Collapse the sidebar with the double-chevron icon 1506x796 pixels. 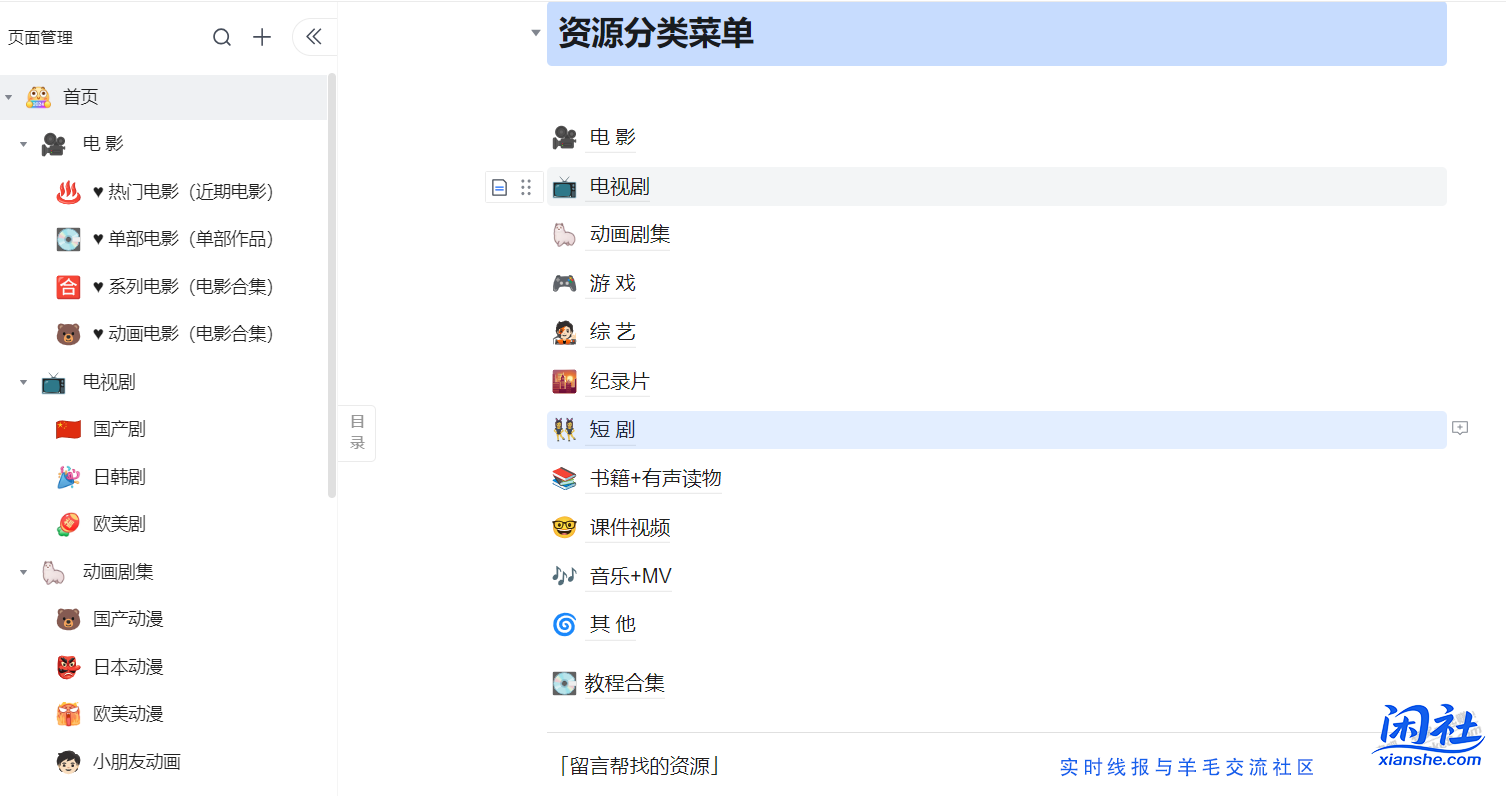313,36
